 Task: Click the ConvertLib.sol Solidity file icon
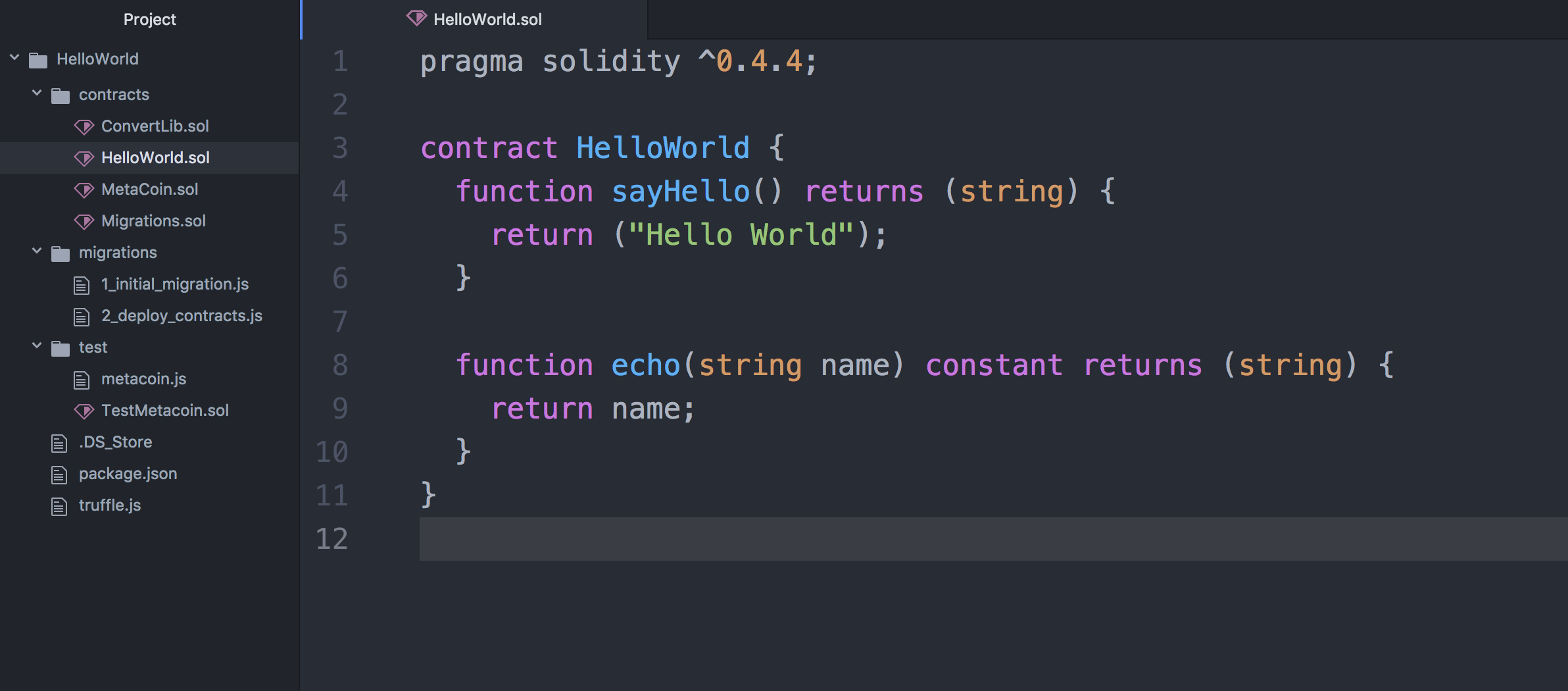pos(84,126)
